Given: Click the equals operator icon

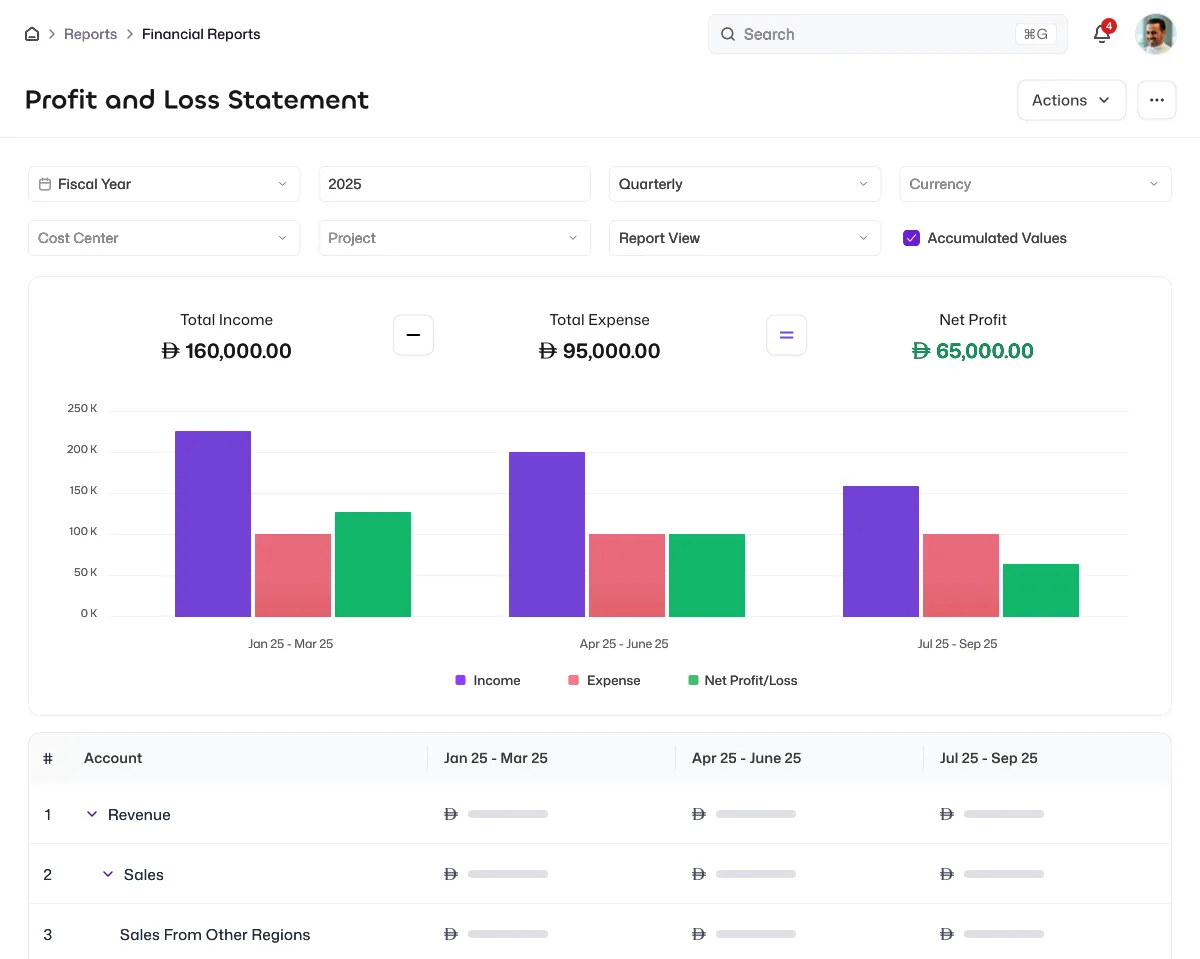Looking at the screenshot, I should (x=786, y=335).
